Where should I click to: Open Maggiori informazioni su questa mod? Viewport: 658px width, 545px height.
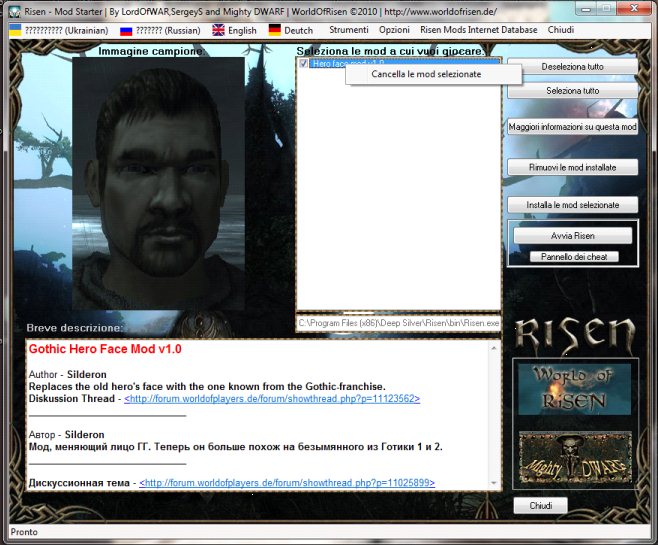pyautogui.click(x=572, y=127)
